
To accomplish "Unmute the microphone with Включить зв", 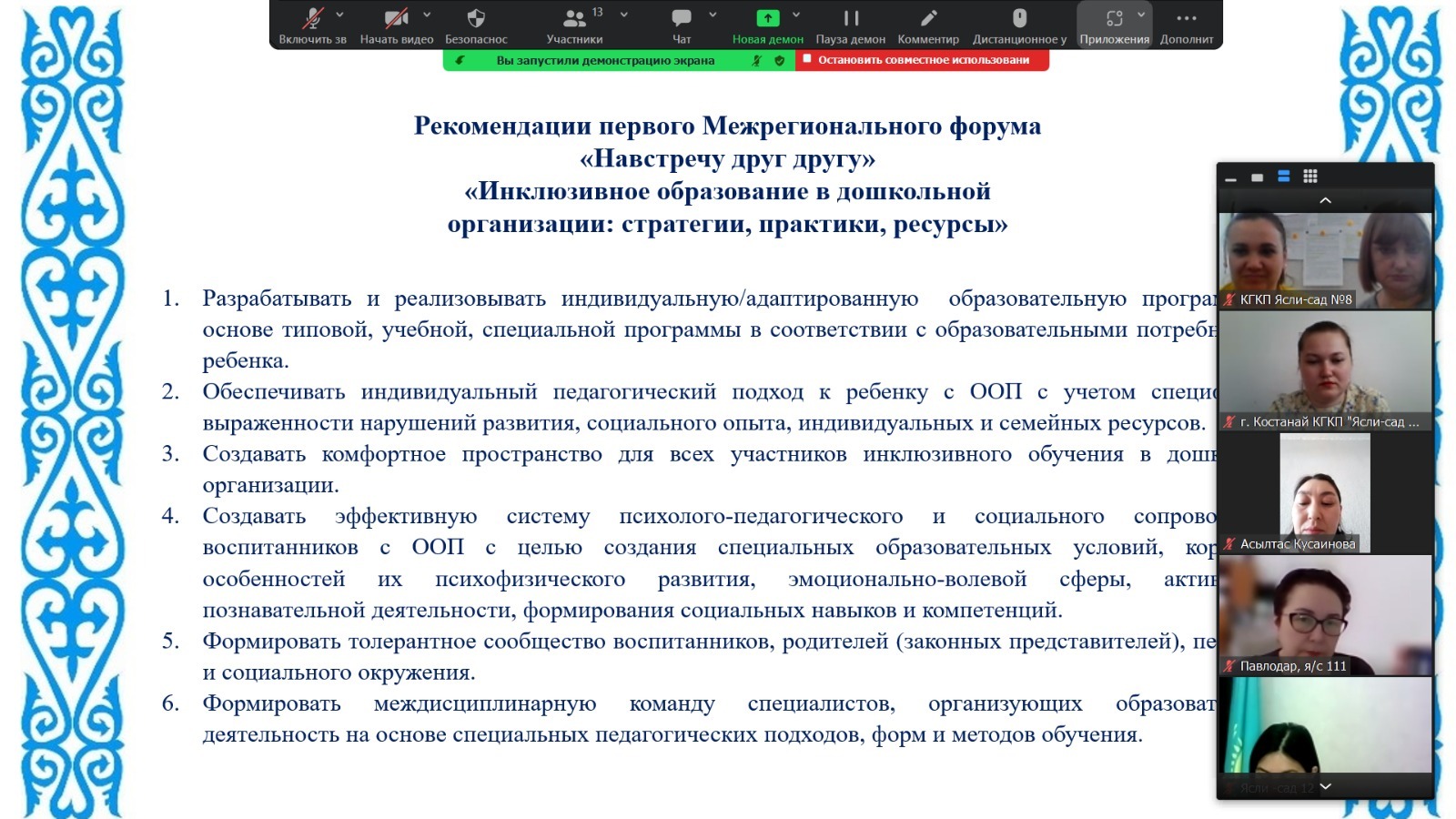I will pos(313,24).
